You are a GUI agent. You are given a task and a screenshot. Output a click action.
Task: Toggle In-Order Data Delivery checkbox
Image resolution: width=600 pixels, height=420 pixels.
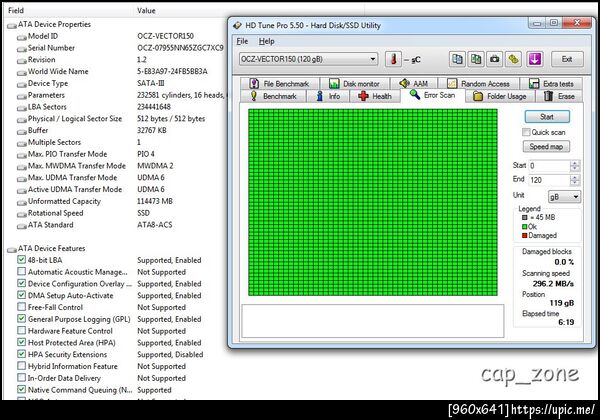(21, 378)
